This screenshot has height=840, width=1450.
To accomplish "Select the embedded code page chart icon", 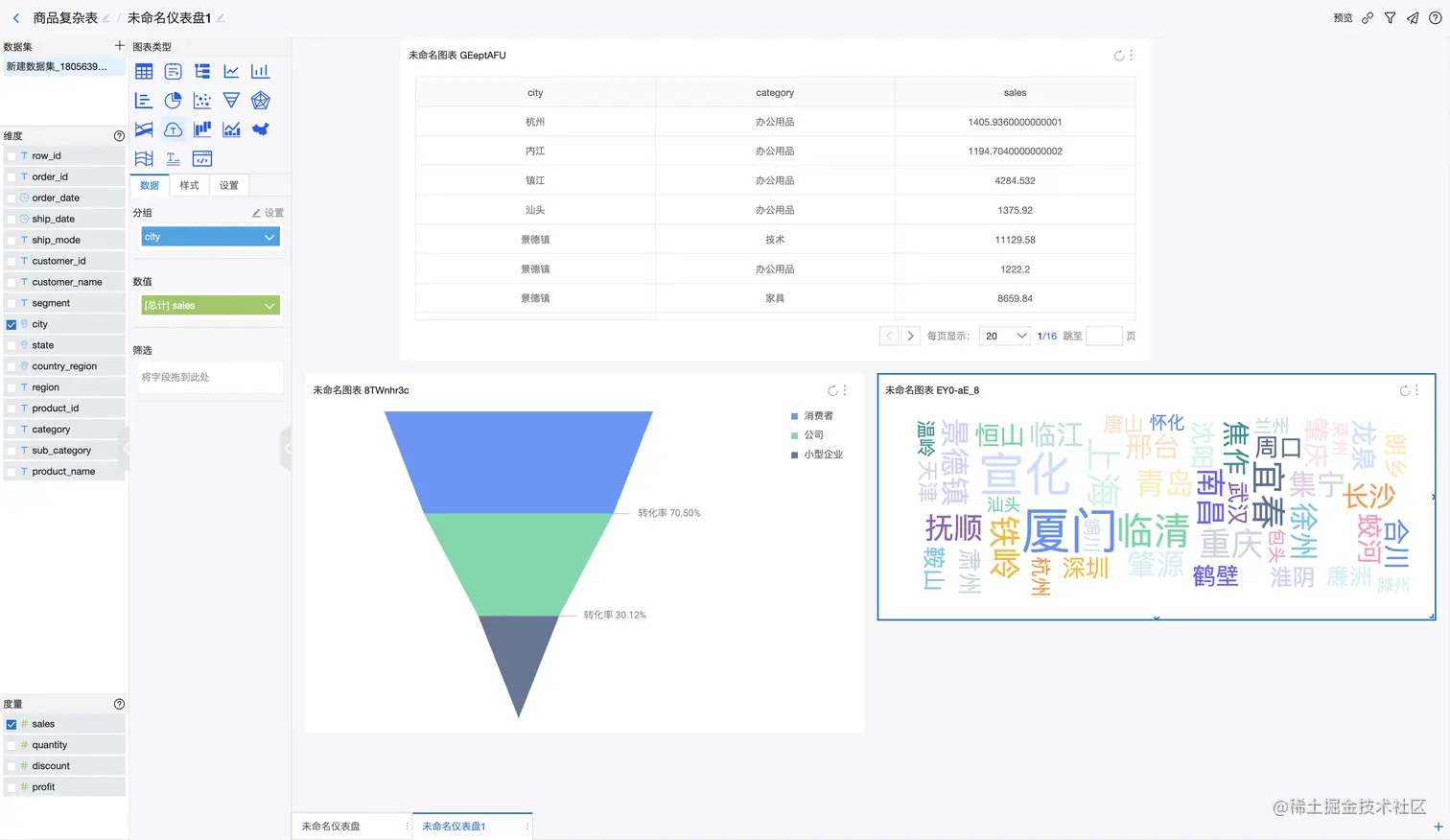I will (x=202, y=158).
